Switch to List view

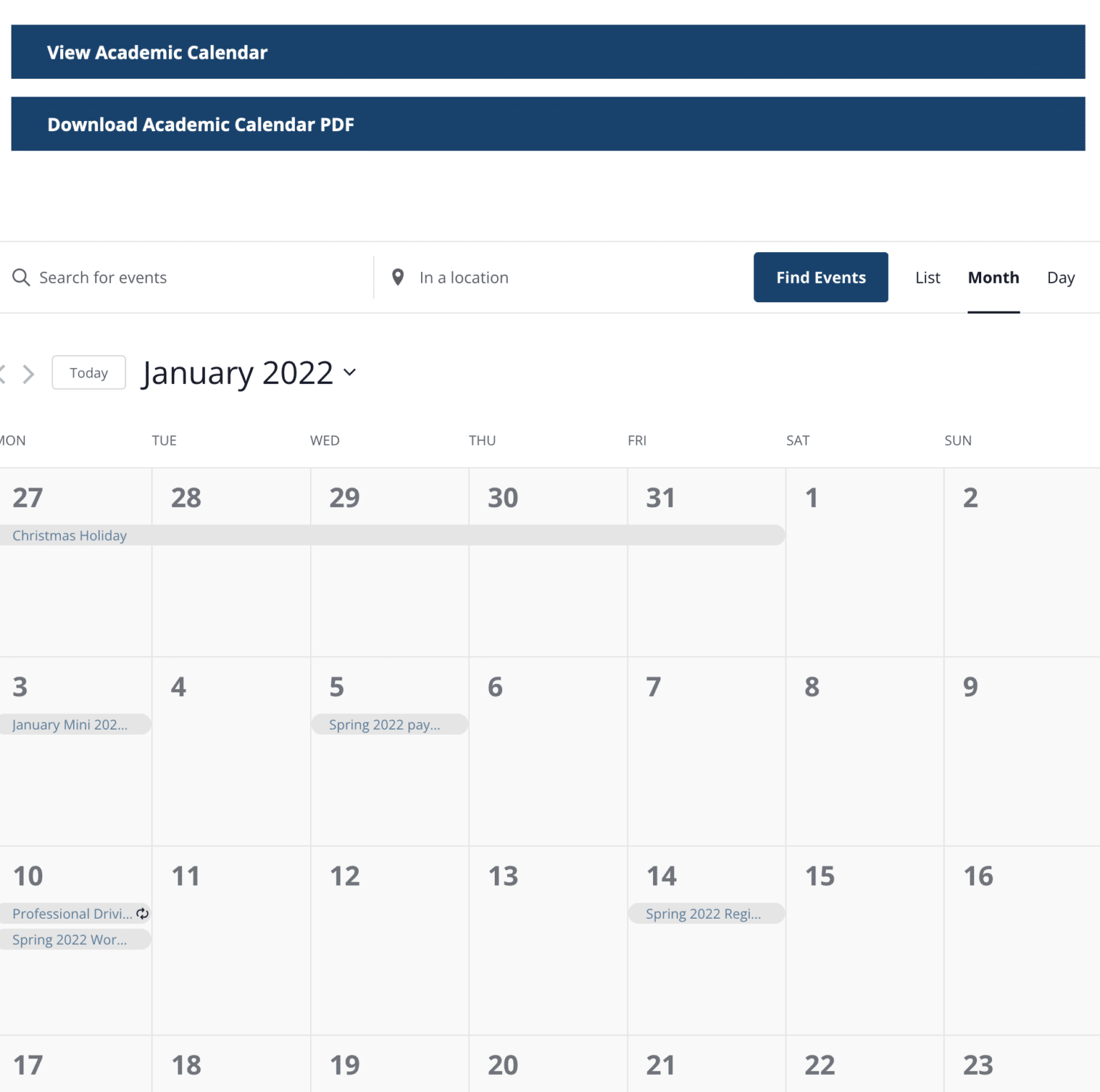point(927,278)
